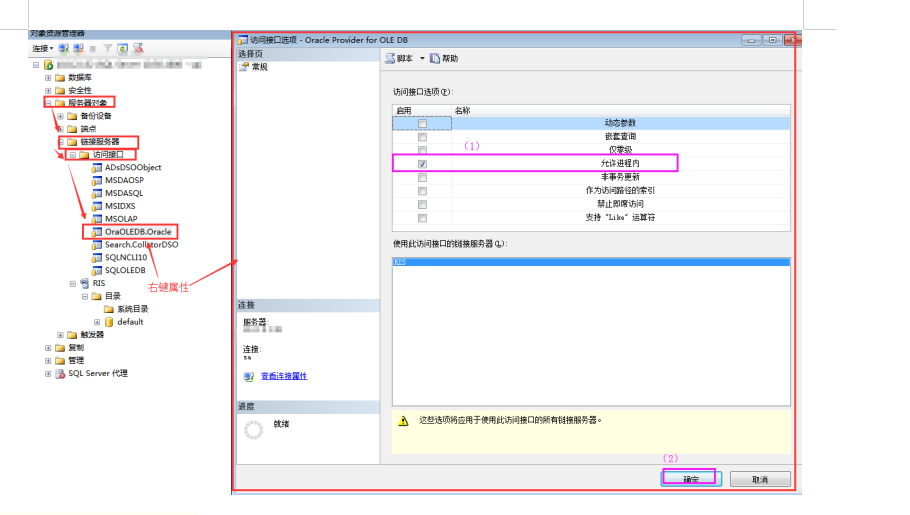Select the Search.CollatorDSO provider icon
The height and width of the screenshot is (515, 910).
pyautogui.click(x=97, y=244)
